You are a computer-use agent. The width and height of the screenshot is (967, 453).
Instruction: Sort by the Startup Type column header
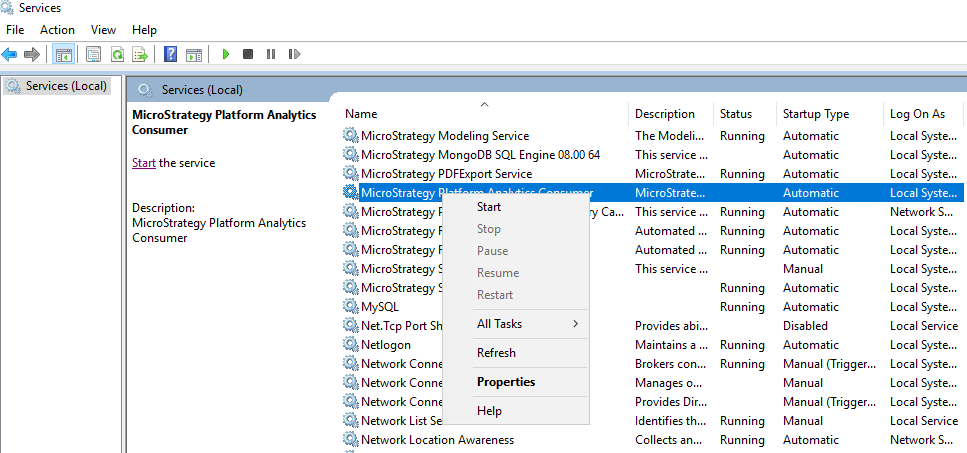click(x=816, y=114)
